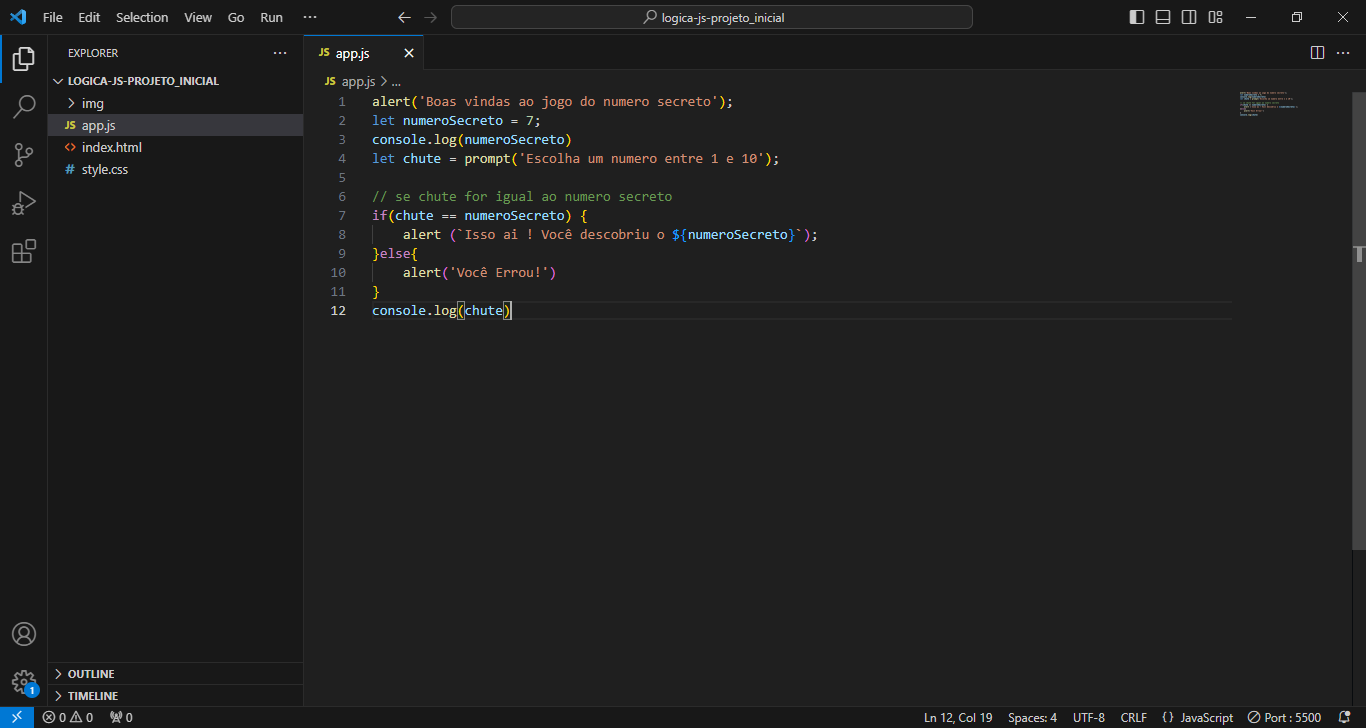The width and height of the screenshot is (1366, 728).
Task: Split the editor to the right
Action: point(1317,52)
